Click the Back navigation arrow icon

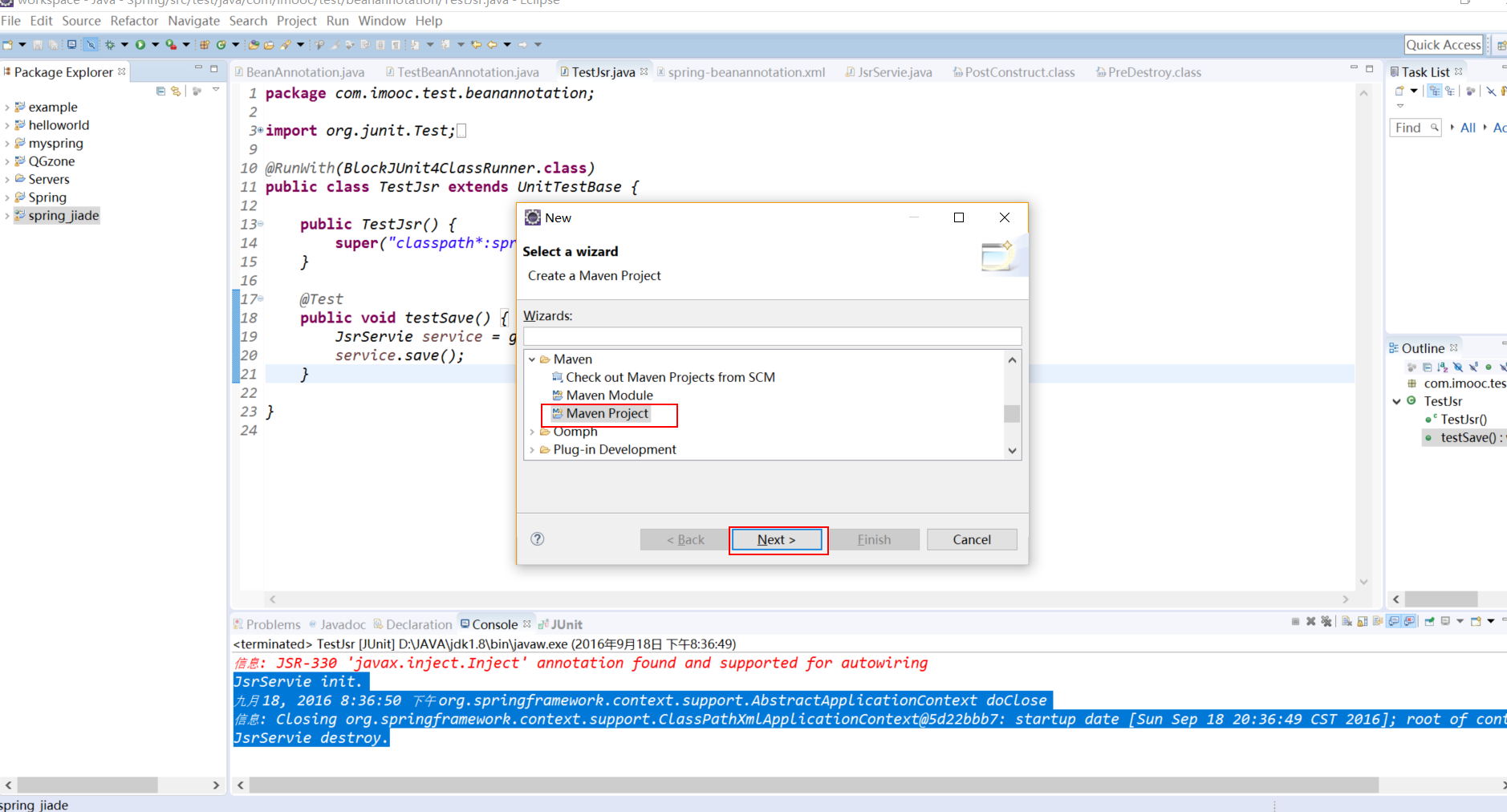[492, 45]
